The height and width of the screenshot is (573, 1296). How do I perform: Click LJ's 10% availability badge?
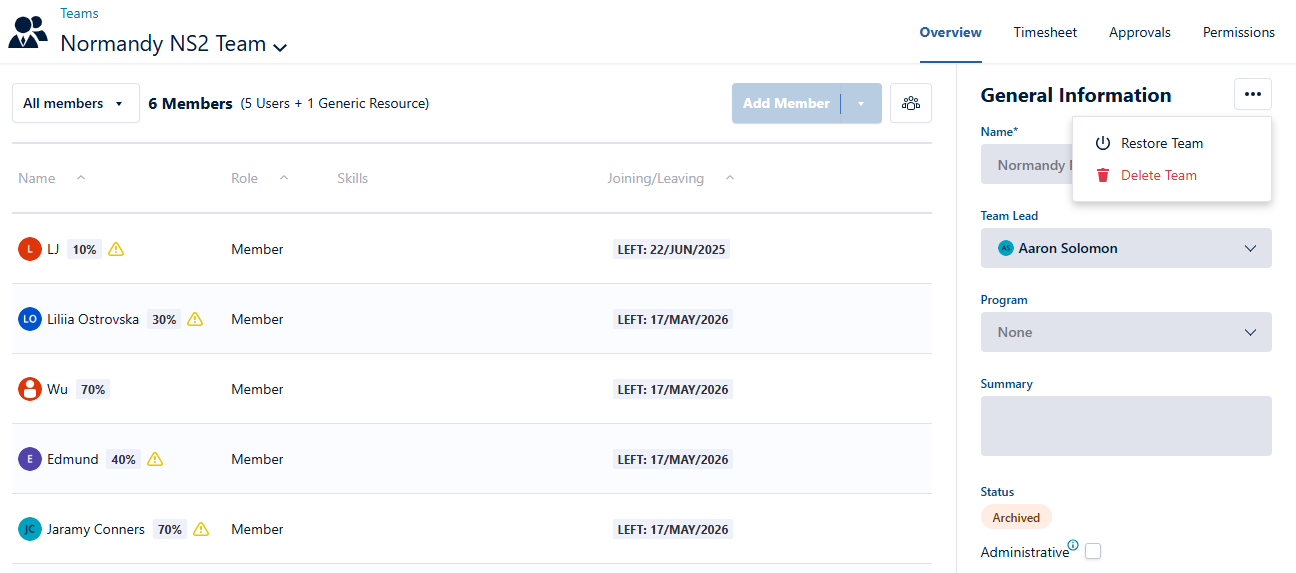pyautogui.click(x=84, y=249)
